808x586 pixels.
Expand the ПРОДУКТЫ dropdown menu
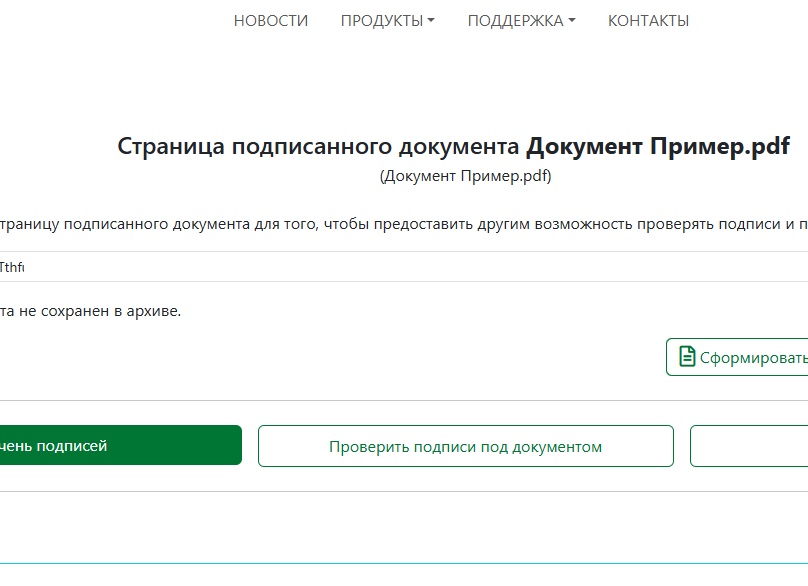click(x=388, y=21)
